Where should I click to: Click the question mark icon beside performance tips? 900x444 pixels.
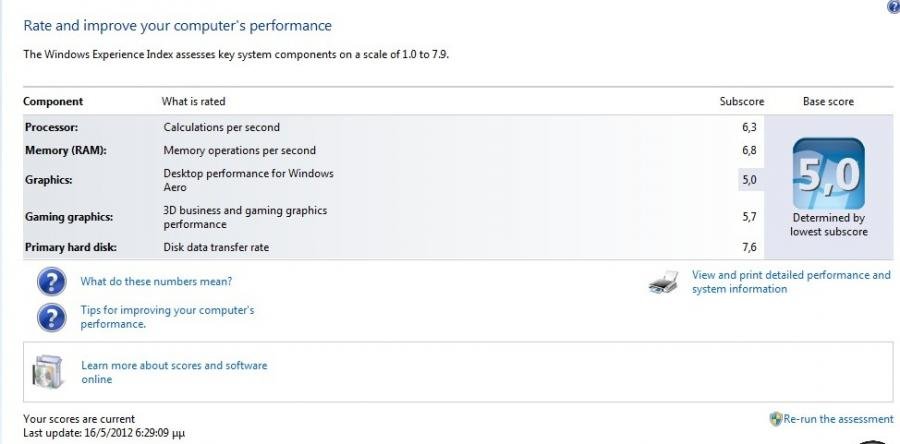(x=51, y=317)
